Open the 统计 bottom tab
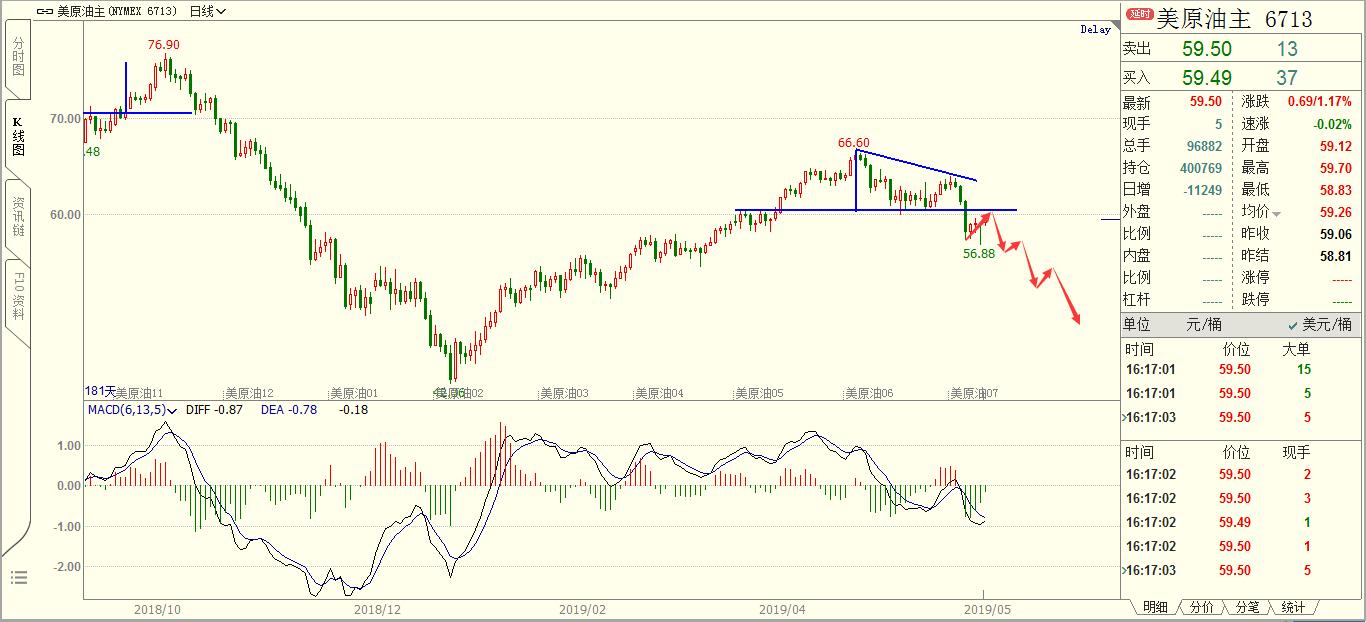 point(1292,607)
